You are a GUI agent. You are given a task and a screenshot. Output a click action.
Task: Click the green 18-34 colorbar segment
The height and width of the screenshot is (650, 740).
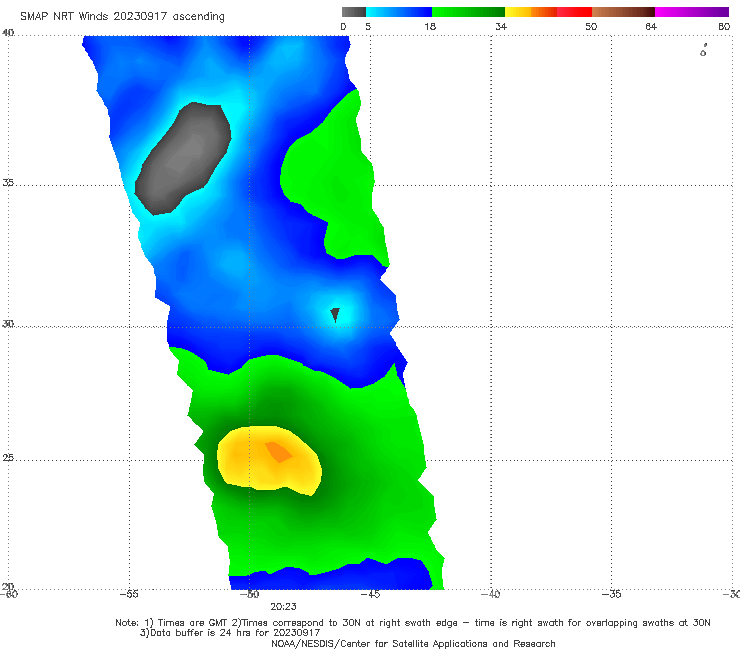click(469, 12)
